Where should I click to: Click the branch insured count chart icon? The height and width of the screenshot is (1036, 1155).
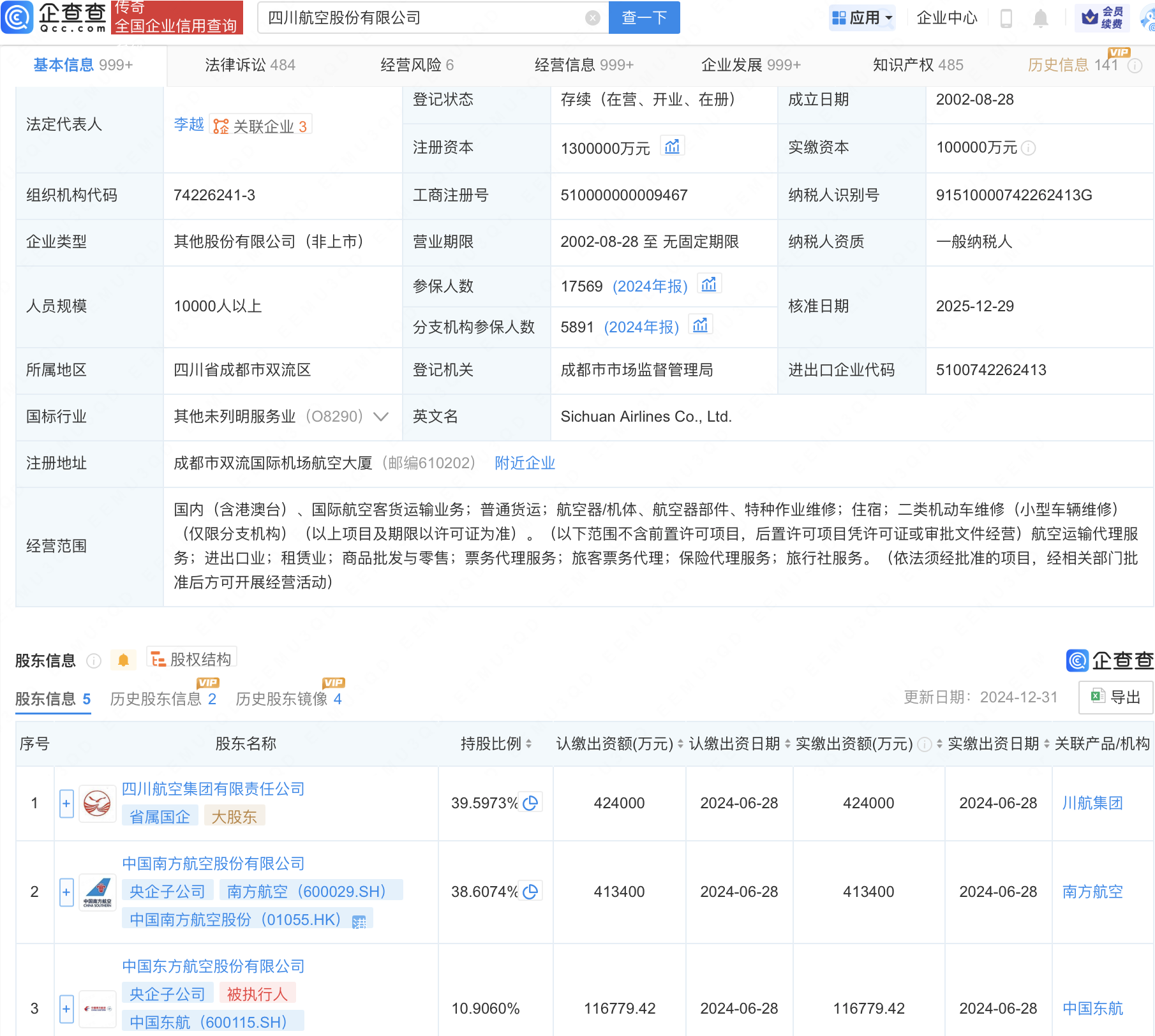700,325
